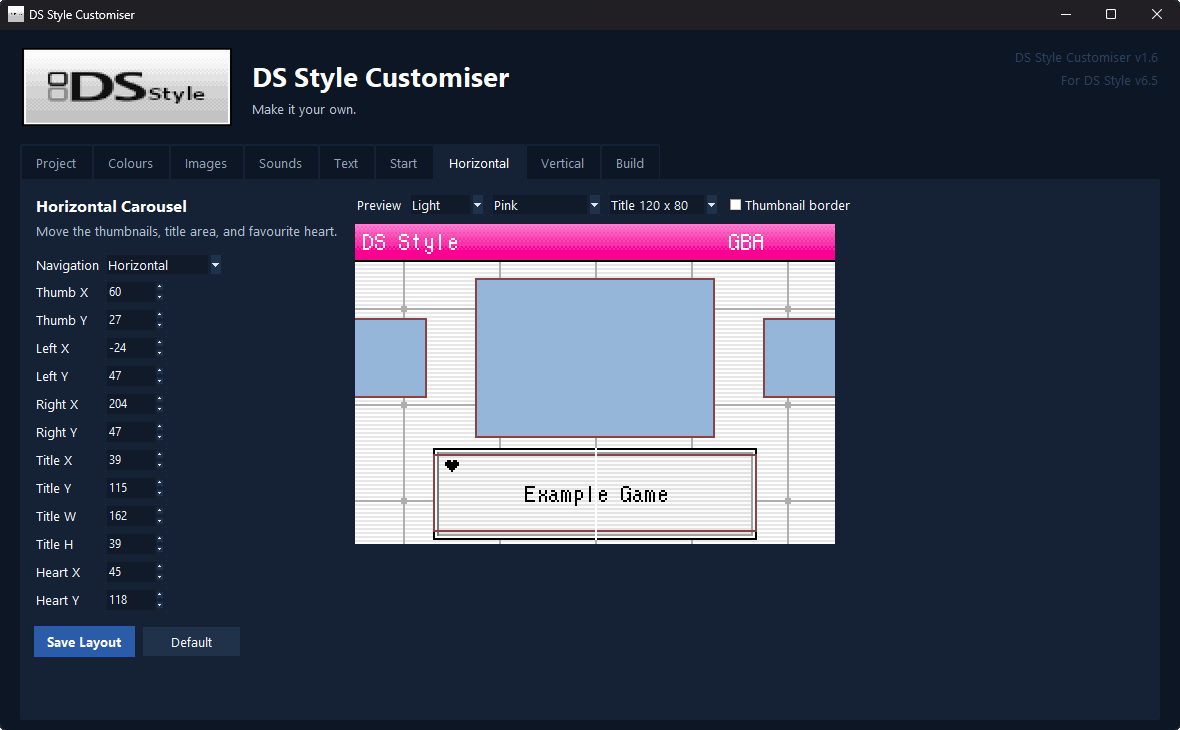
Task: Click the left thumbnail in preview
Action: 391,357
